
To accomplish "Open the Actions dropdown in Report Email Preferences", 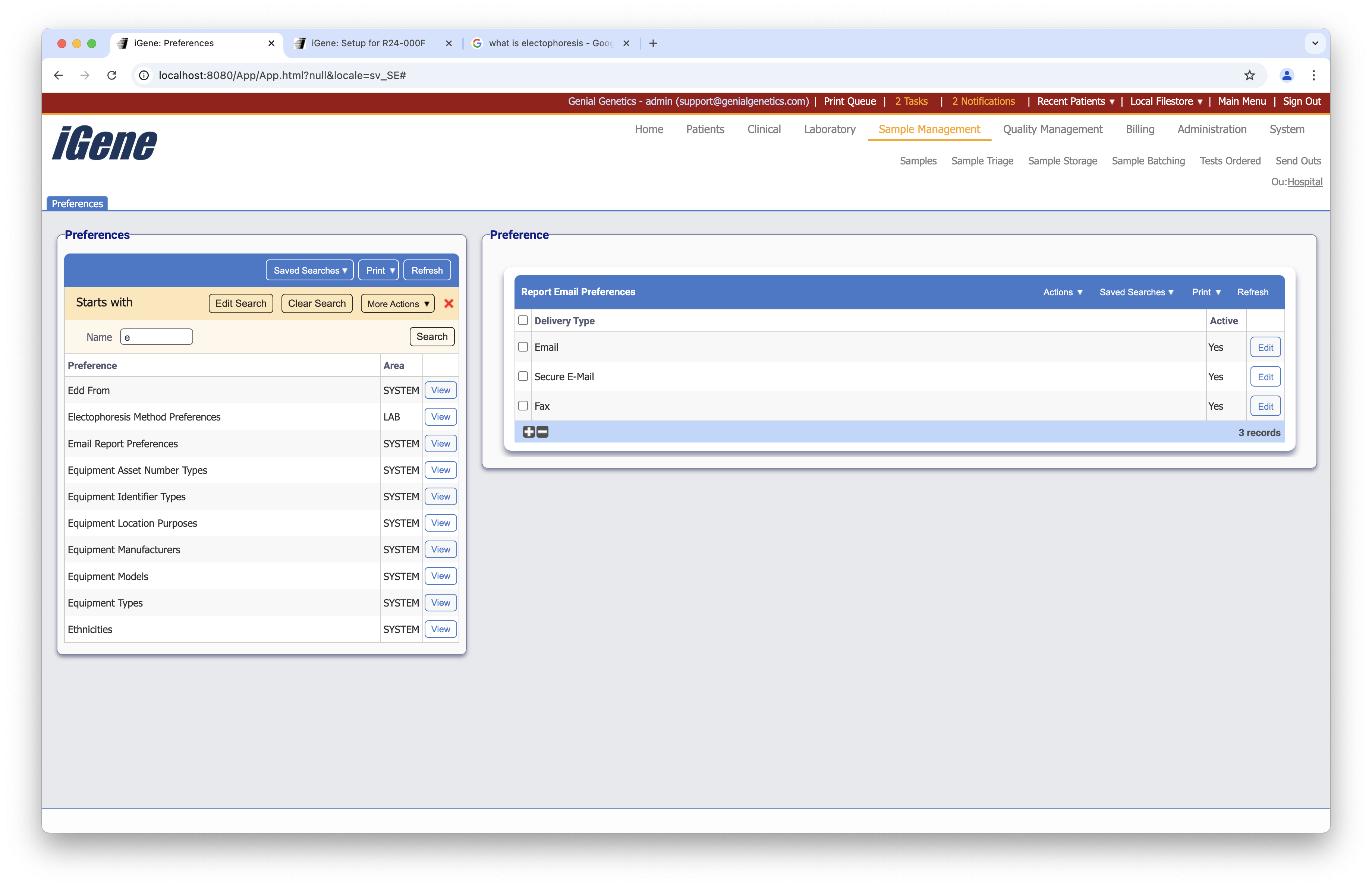I will 1062,292.
